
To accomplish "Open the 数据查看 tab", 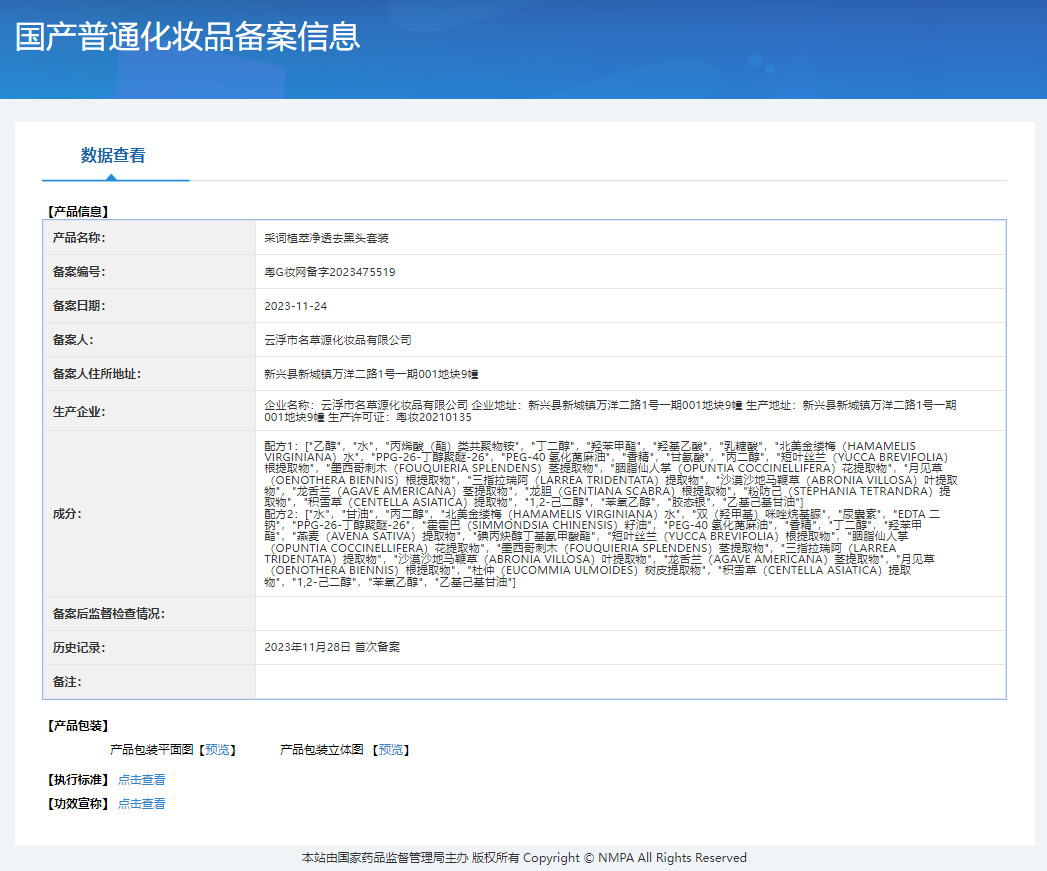I will (114, 156).
